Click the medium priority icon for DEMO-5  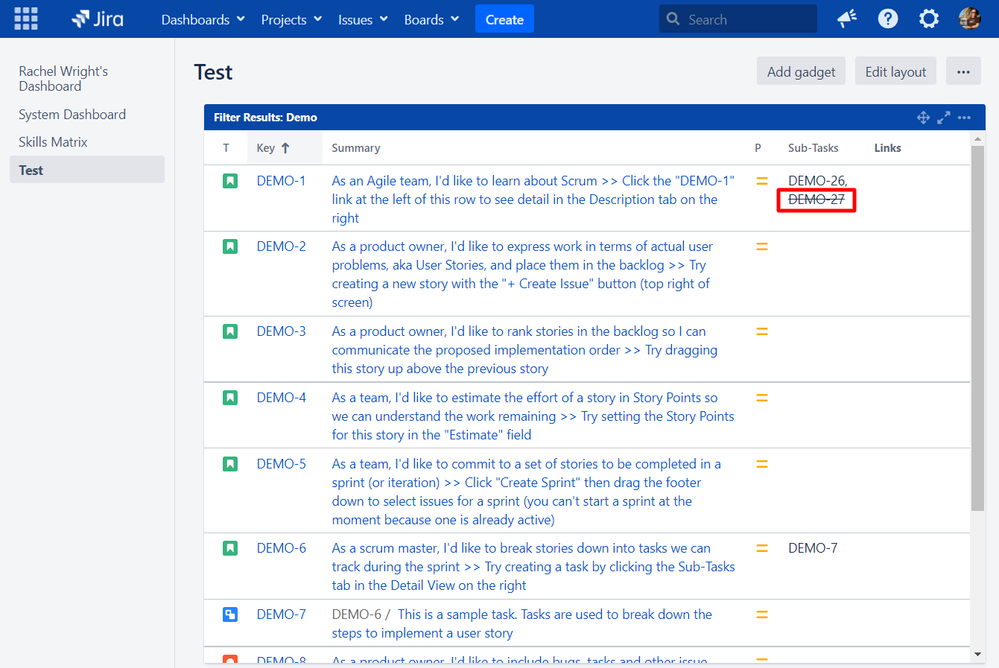click(x=761, y=464)
